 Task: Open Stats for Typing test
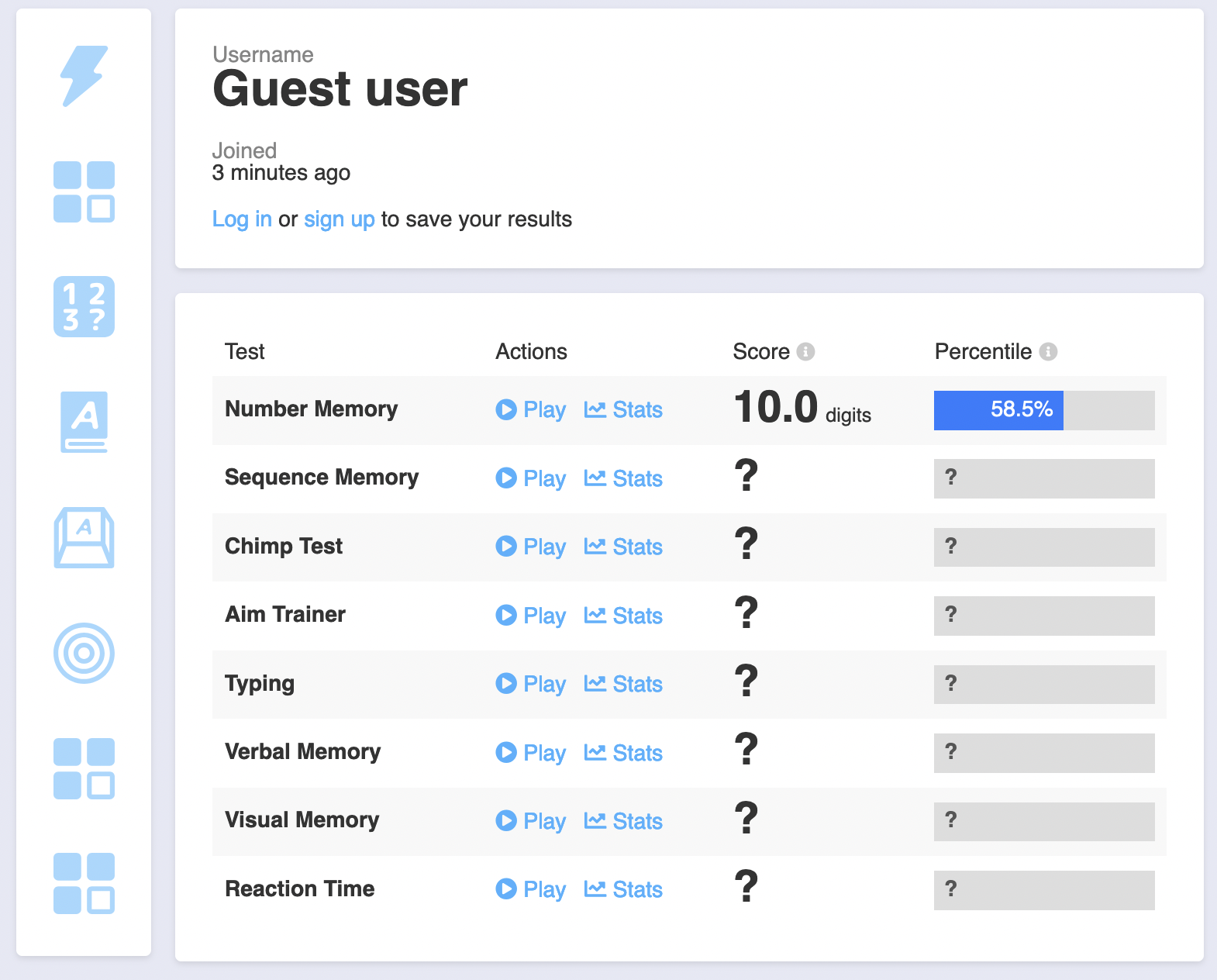[x=623, y=684]
